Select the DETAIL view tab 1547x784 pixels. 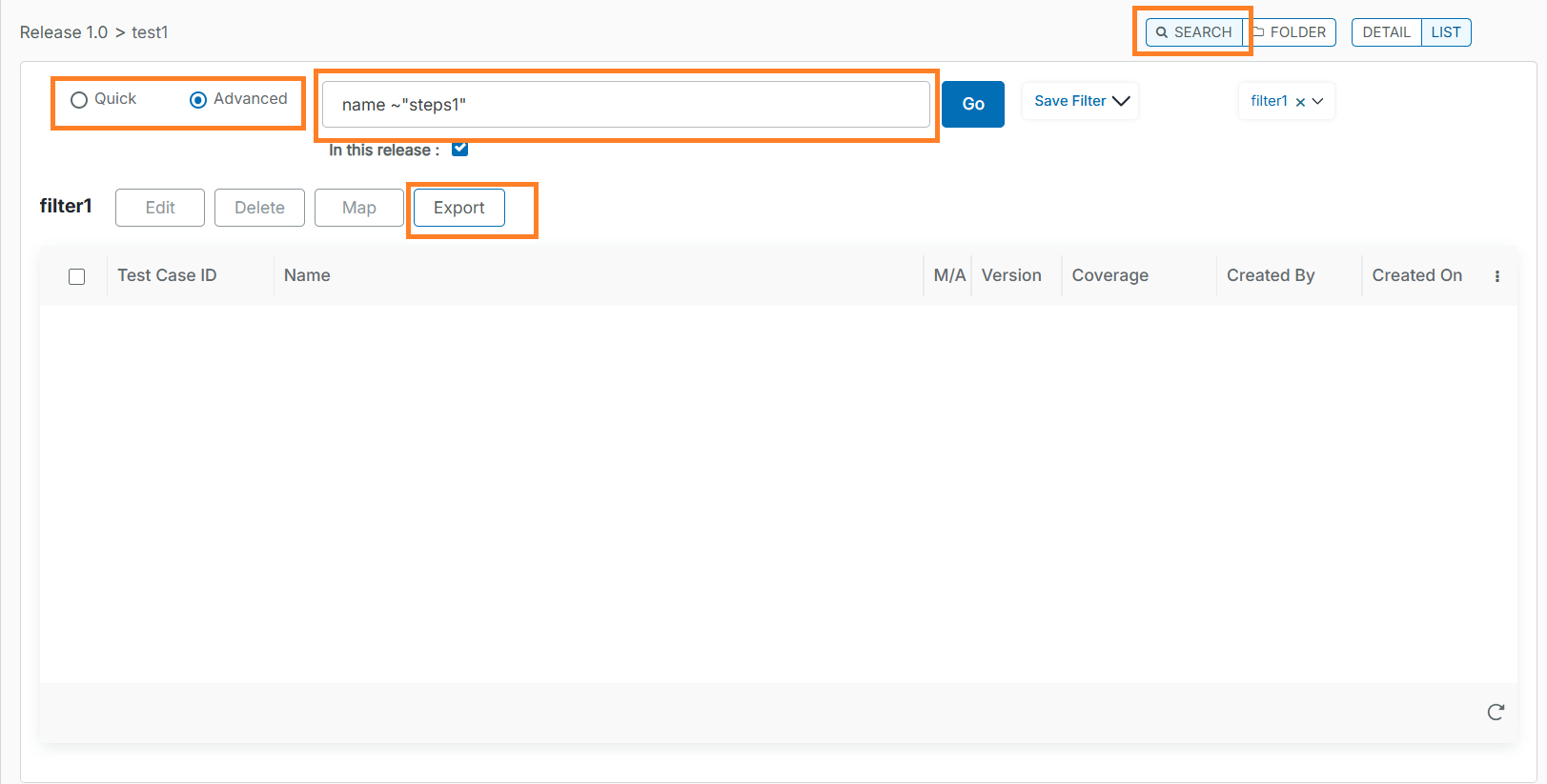click(1386, 32)
